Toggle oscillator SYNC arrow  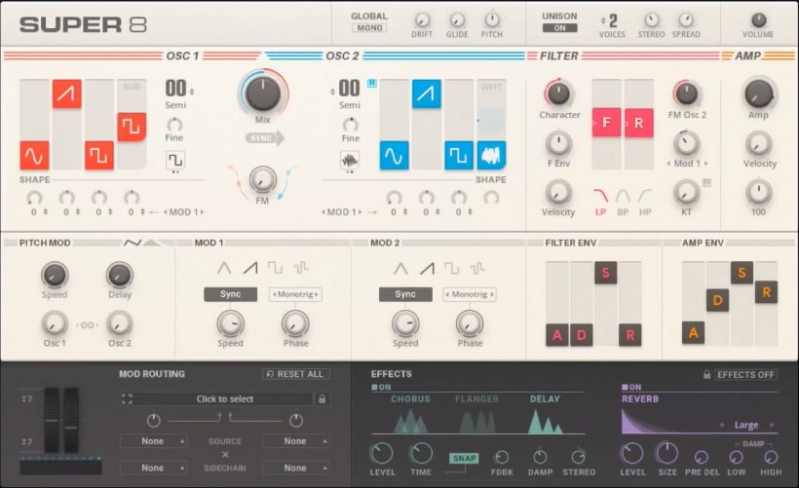(264, 138)
